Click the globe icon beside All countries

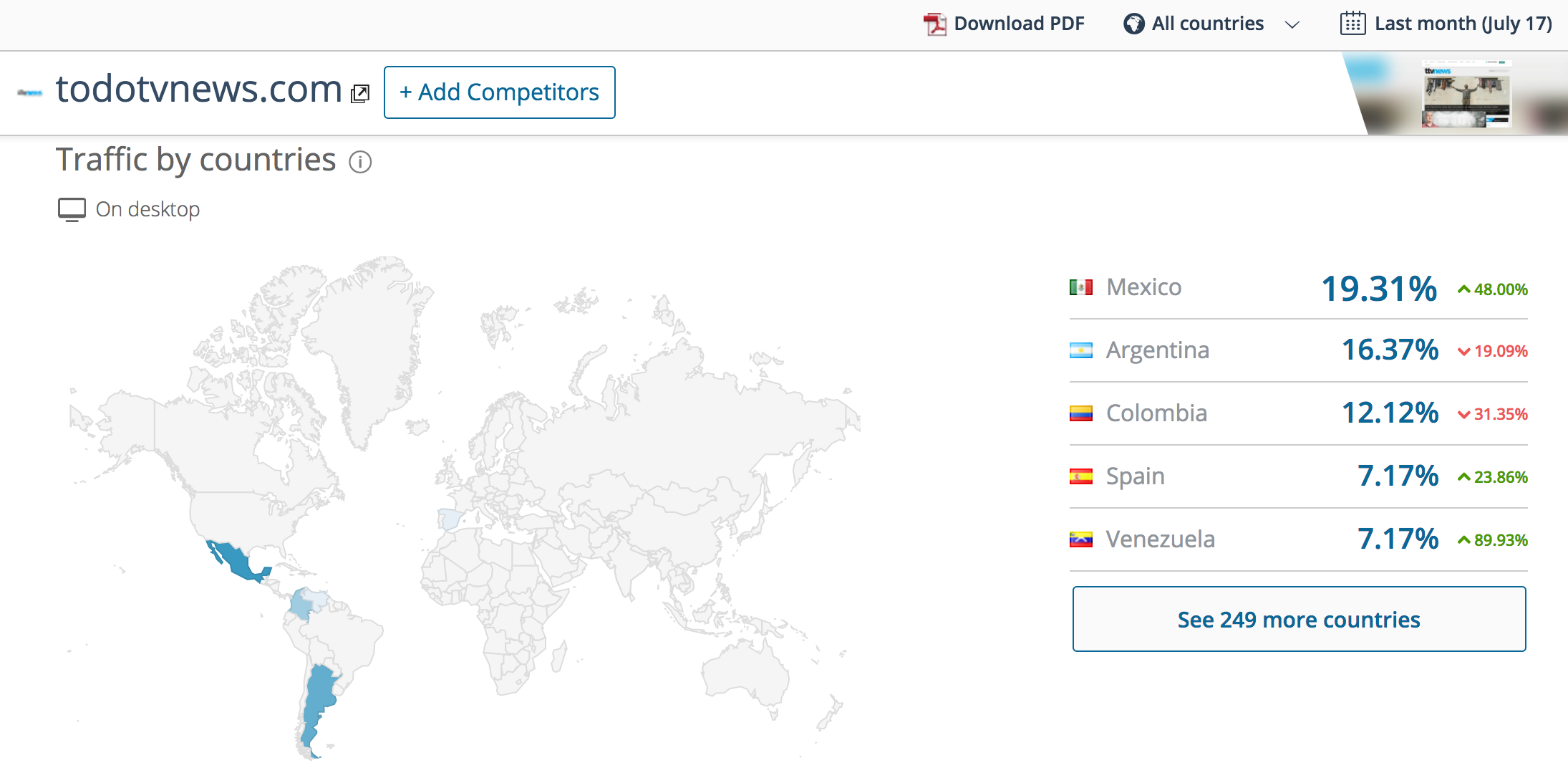pos(1133,24)
